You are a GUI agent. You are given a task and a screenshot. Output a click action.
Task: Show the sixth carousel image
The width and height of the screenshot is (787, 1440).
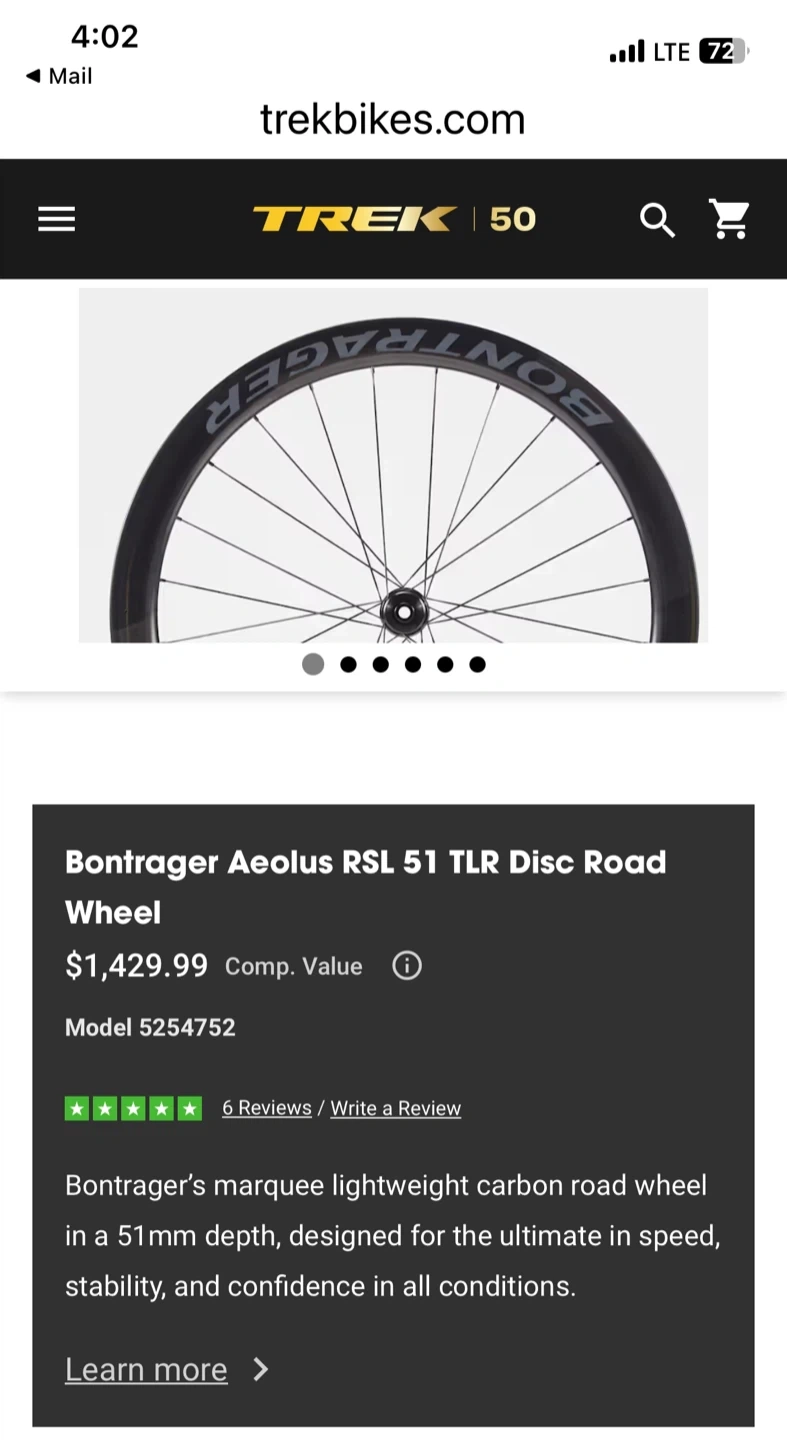click(x=477, y=664)
